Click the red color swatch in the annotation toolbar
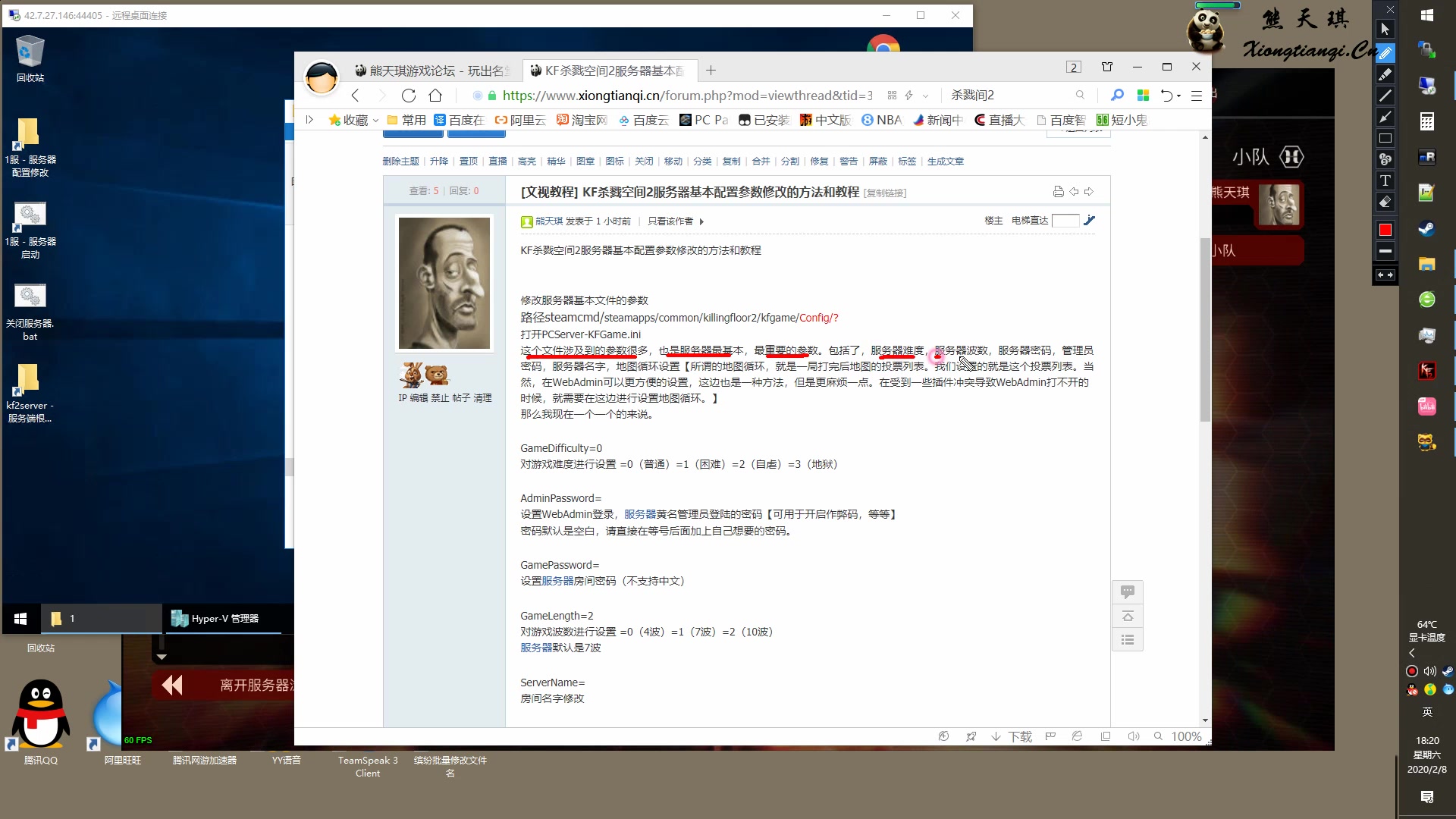The width and height of the screenshot is (1456, 819). pyautogui.click(x=1385, y=229)
